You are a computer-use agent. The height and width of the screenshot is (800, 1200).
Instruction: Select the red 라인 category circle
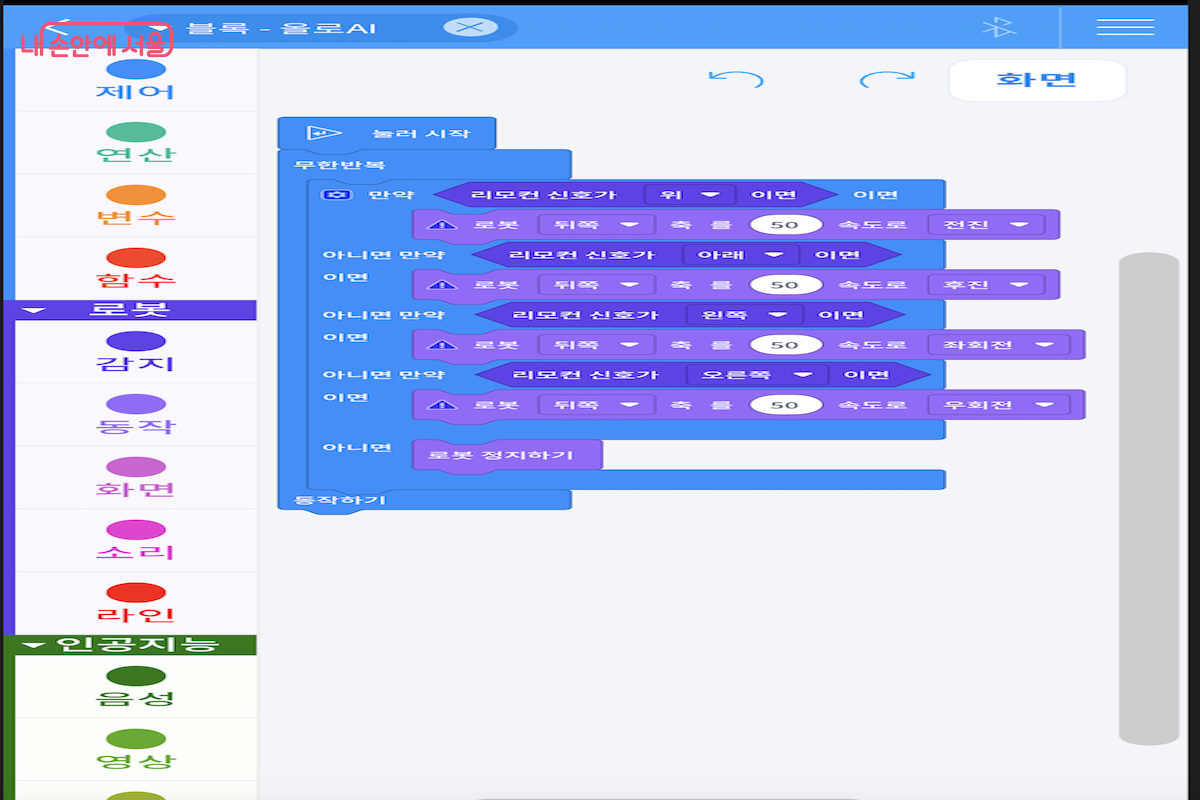(x=136, y=592)
